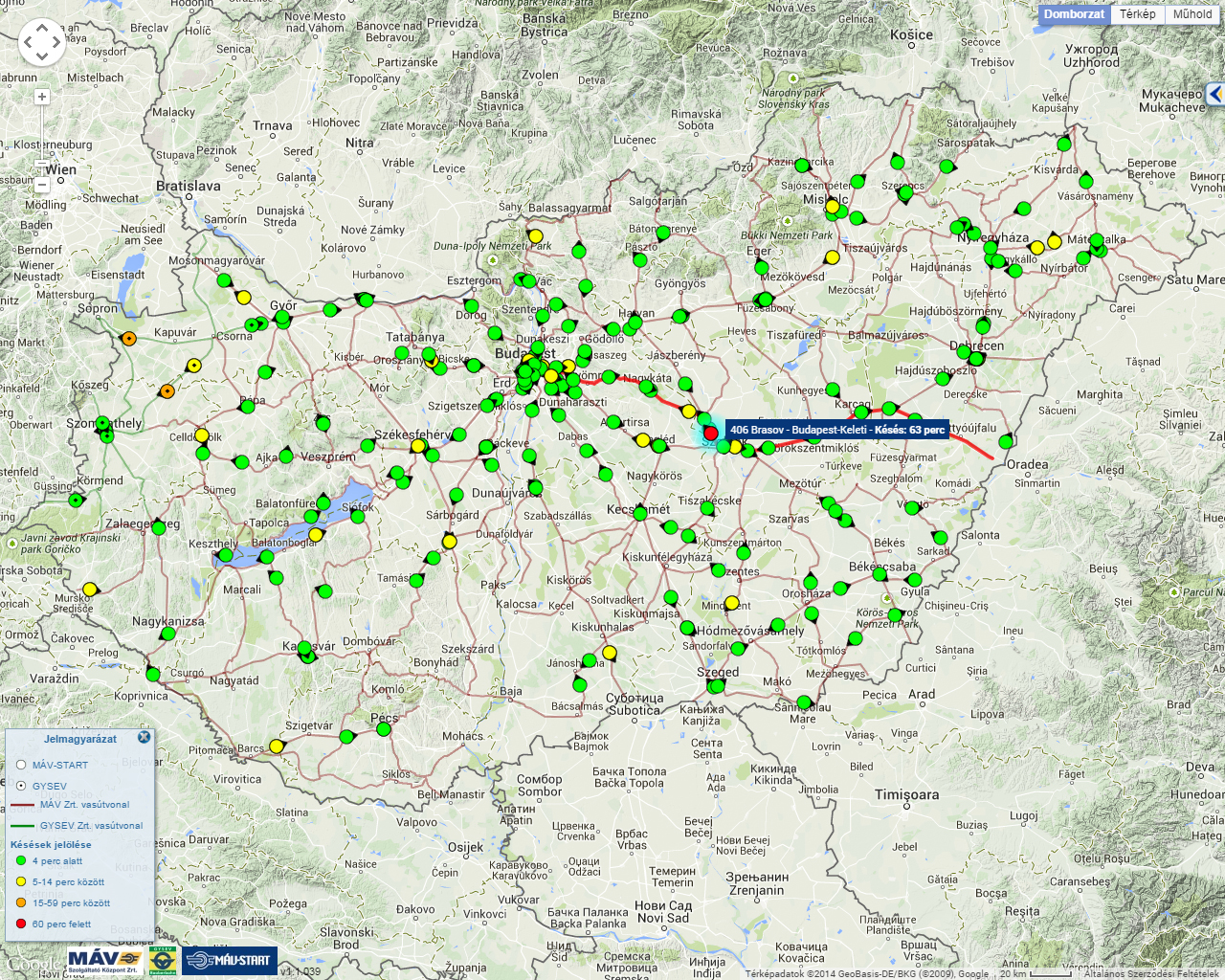This screenshot has height=980, width=1225.
Task: Click the orange train marker near Kőszeg
Action: coord(167,391)
